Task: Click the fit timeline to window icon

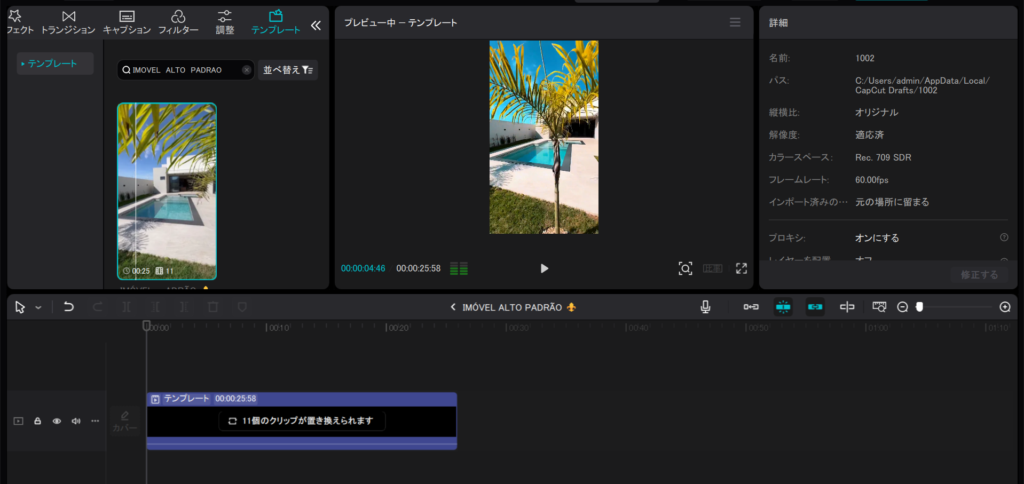Action: tap(880, 306)
